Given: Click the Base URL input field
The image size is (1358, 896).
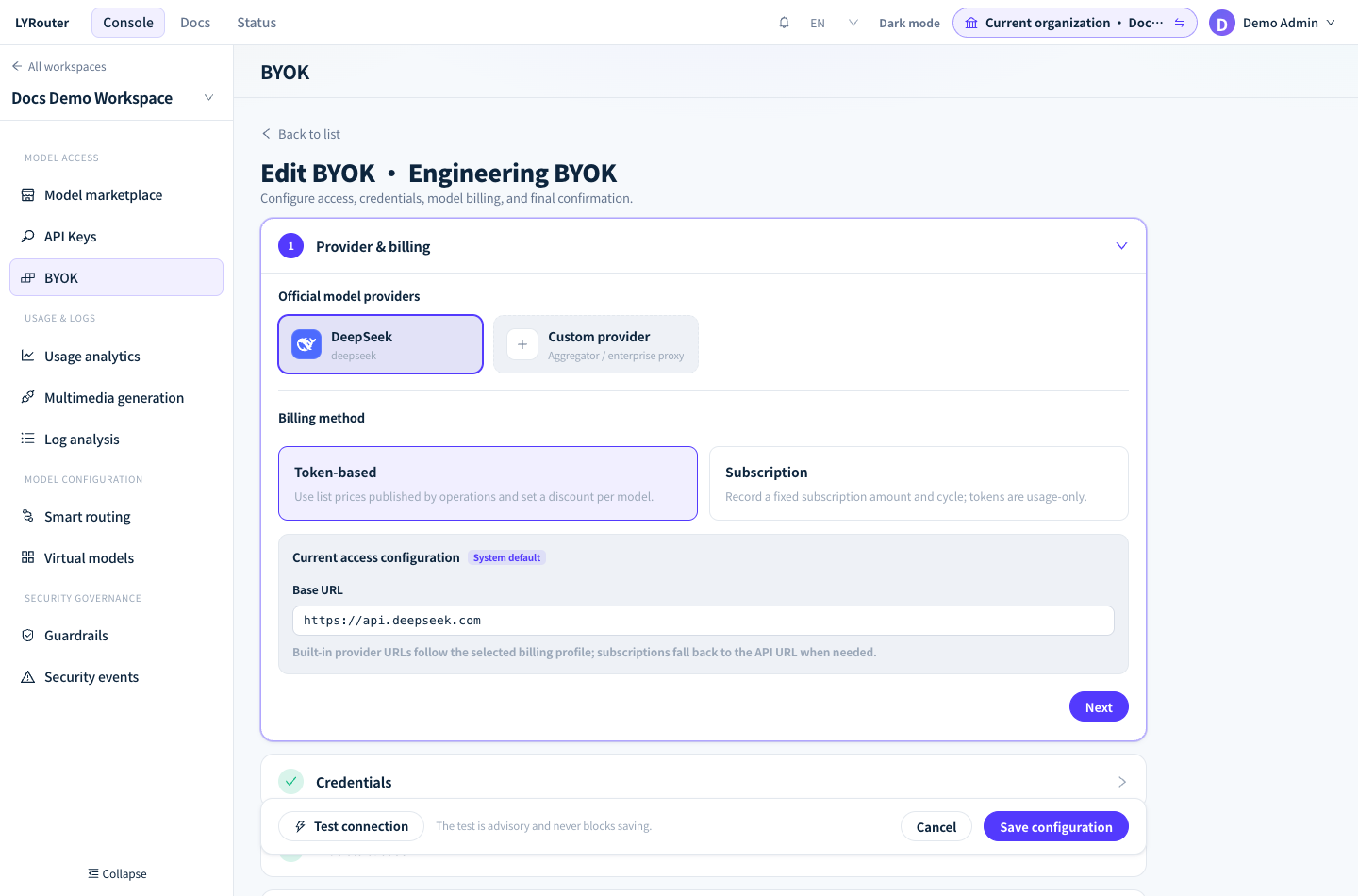Looking at the screenshot, I should (x=704, y=621).
